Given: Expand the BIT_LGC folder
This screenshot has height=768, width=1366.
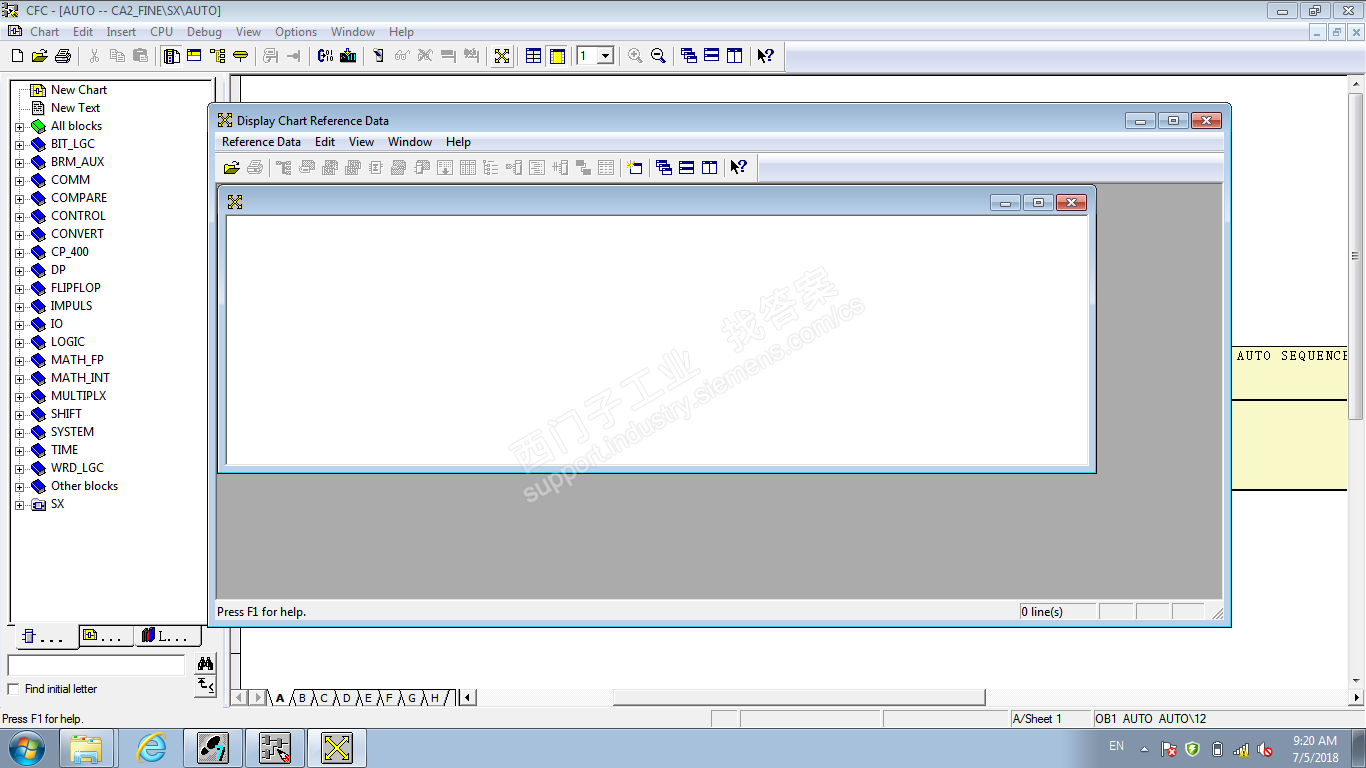Looking at the screenshot, I should pyautogui.click(x=19, y=145).
